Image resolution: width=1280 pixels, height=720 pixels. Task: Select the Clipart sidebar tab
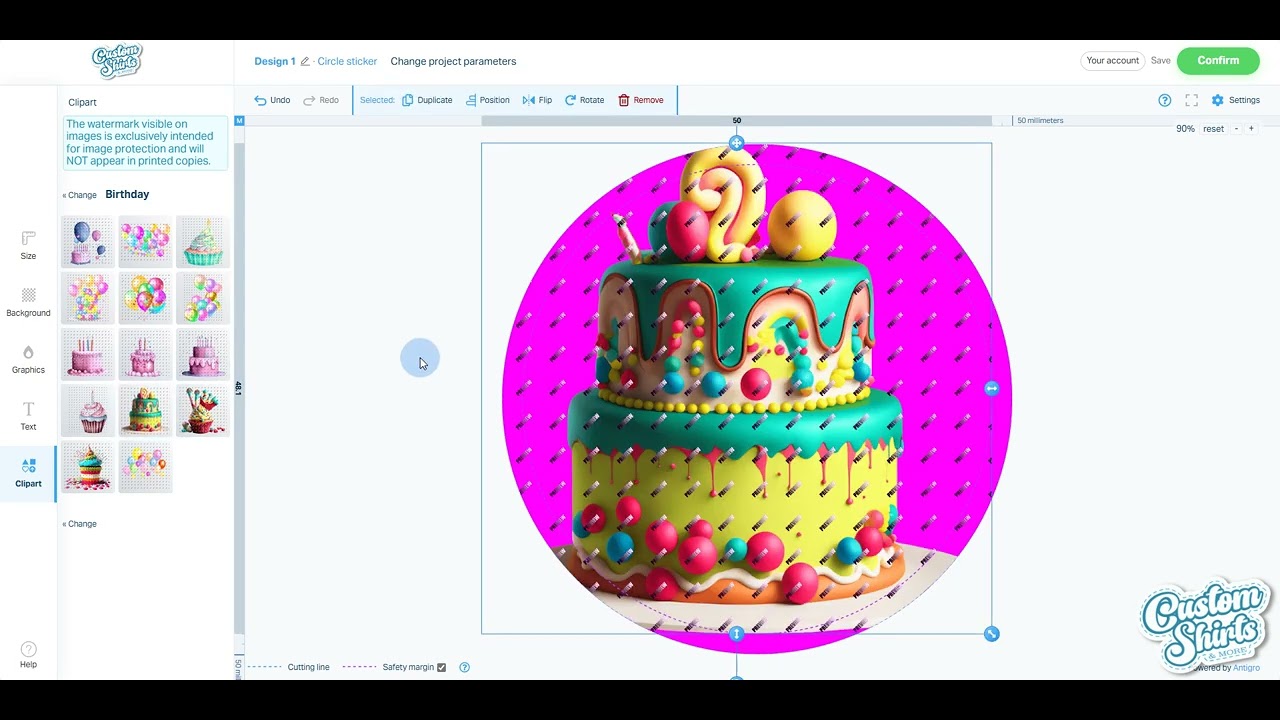(x=28, y=474)
